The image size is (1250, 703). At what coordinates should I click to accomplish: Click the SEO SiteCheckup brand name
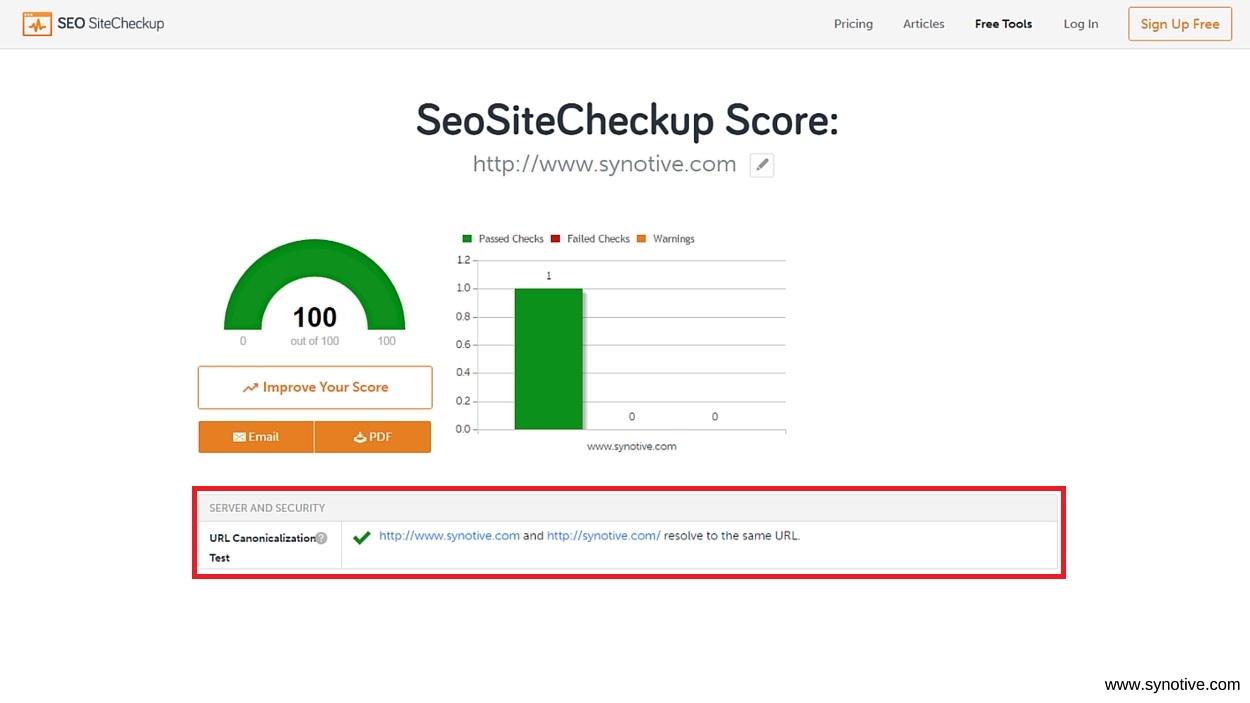tap(111, 23)
